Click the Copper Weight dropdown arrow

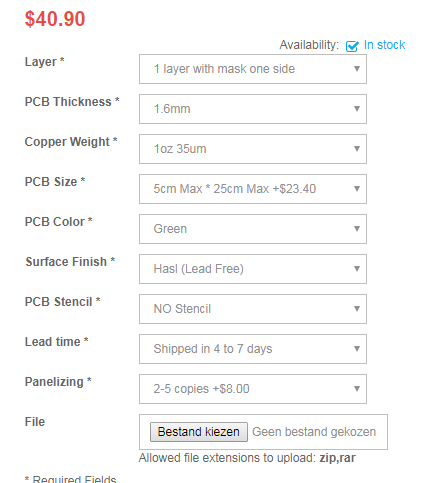click(x=357, y=149)
